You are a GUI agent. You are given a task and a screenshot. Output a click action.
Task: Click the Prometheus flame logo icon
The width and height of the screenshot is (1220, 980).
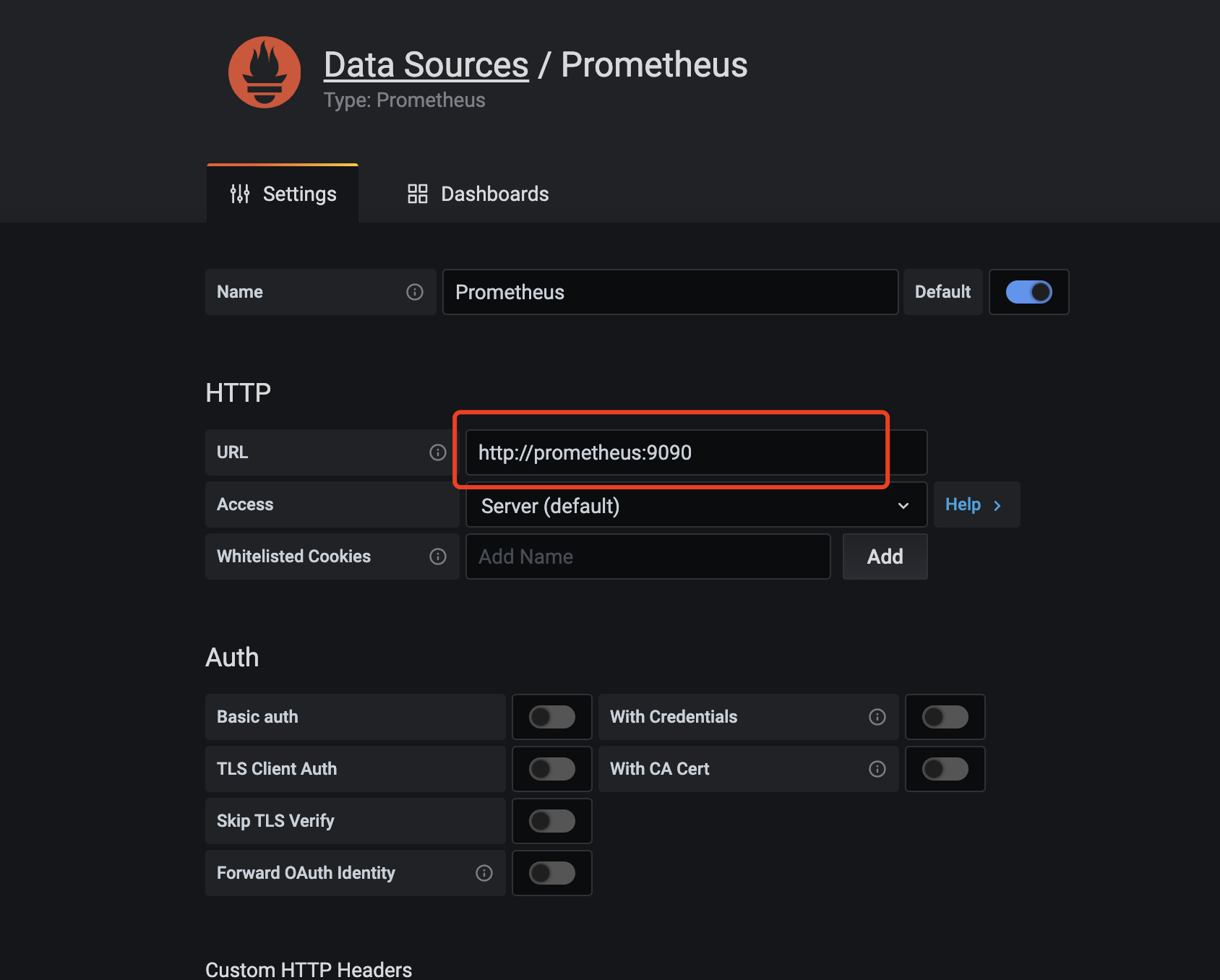click(x=265, y=72)
